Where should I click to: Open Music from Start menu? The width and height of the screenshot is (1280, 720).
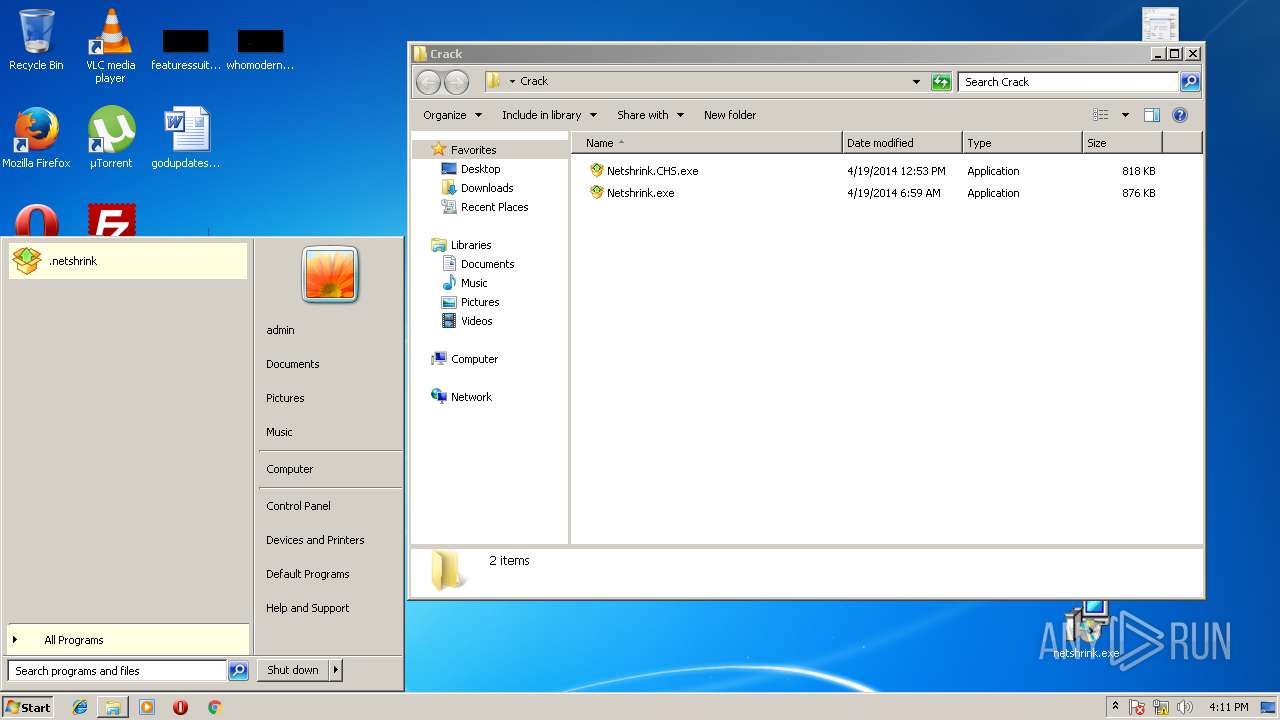279,432
